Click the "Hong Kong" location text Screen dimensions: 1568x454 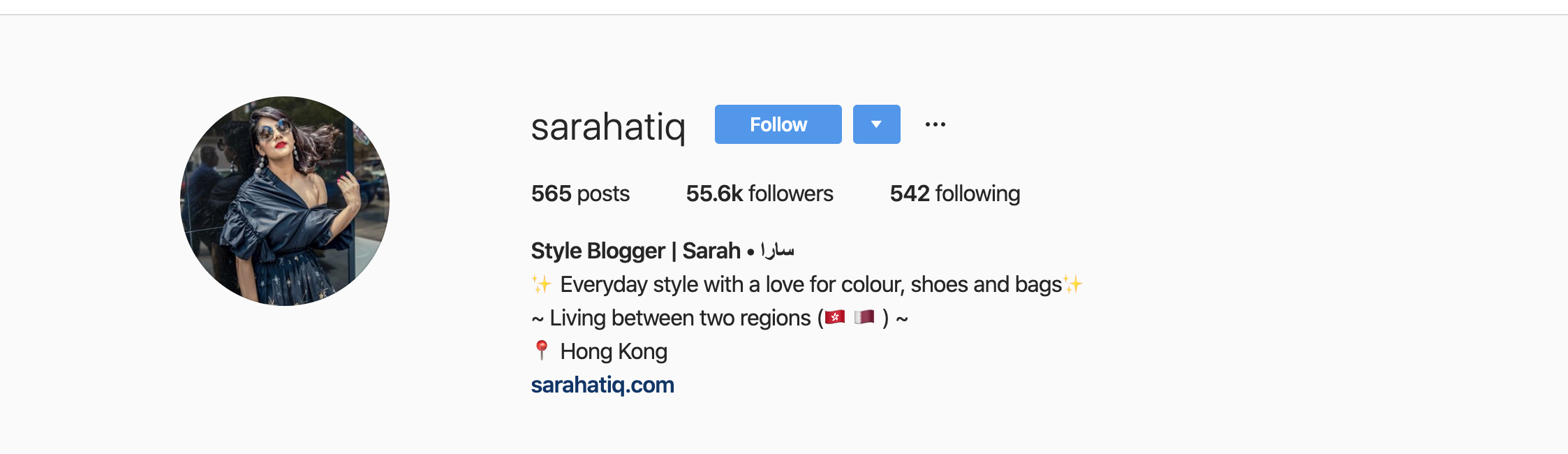pos(614,351)
